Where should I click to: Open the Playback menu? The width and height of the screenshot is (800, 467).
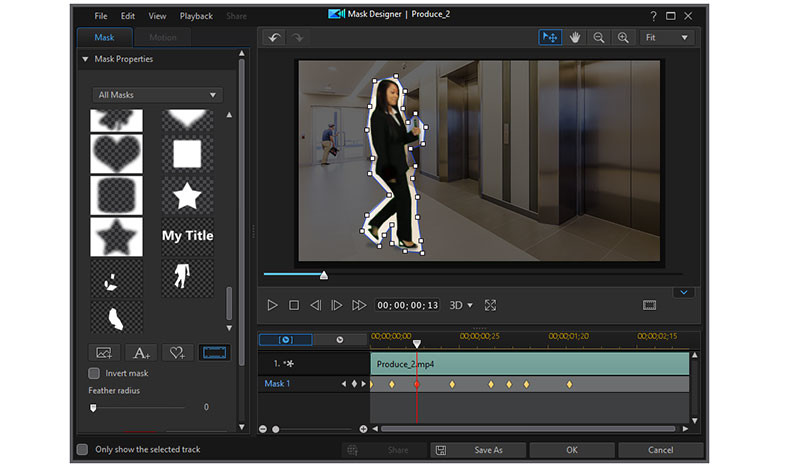click(x=195, y=16)
